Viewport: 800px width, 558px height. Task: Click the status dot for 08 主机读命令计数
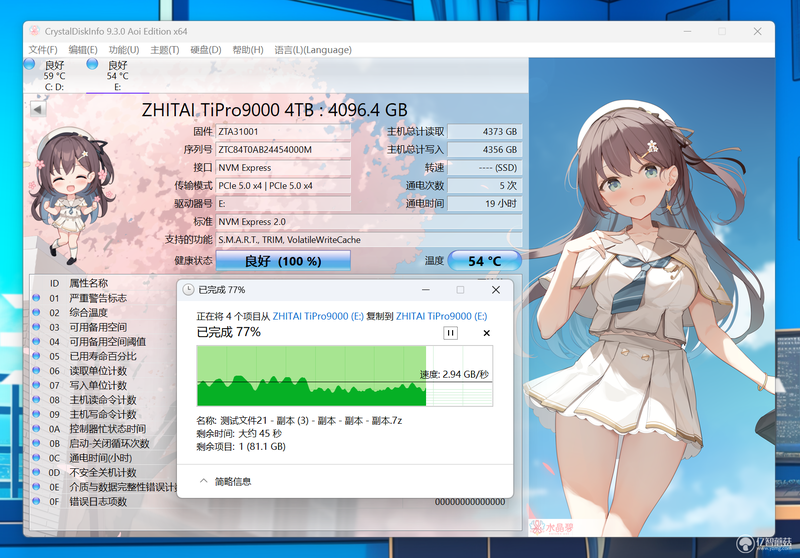[x=36, y=399]
